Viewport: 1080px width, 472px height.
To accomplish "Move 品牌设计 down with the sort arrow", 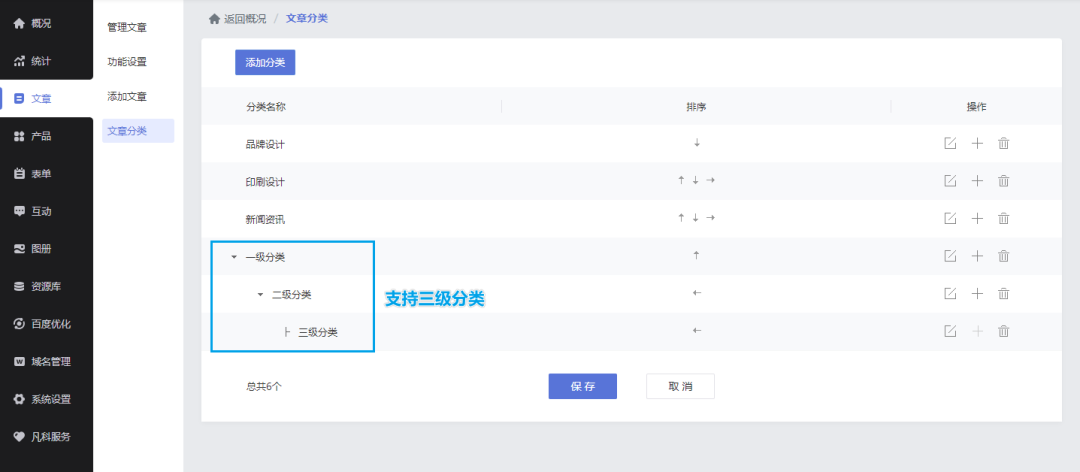I will pos(696,143).
